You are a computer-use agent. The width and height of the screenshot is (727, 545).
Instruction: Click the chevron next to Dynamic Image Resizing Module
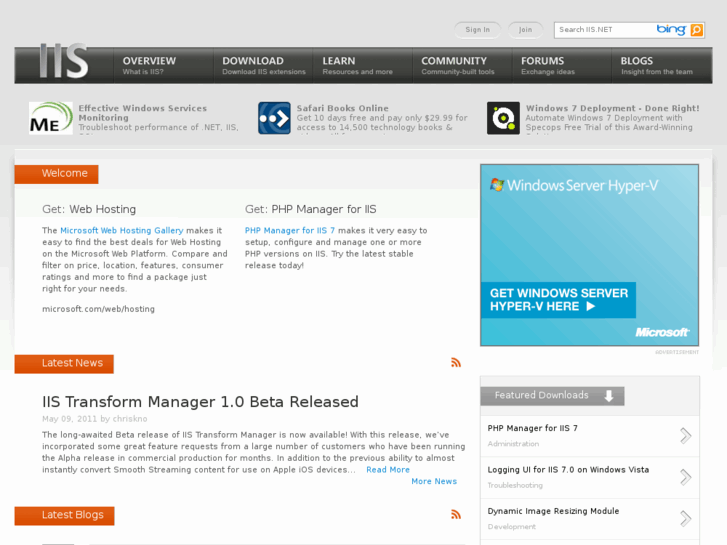click(686, 518)
